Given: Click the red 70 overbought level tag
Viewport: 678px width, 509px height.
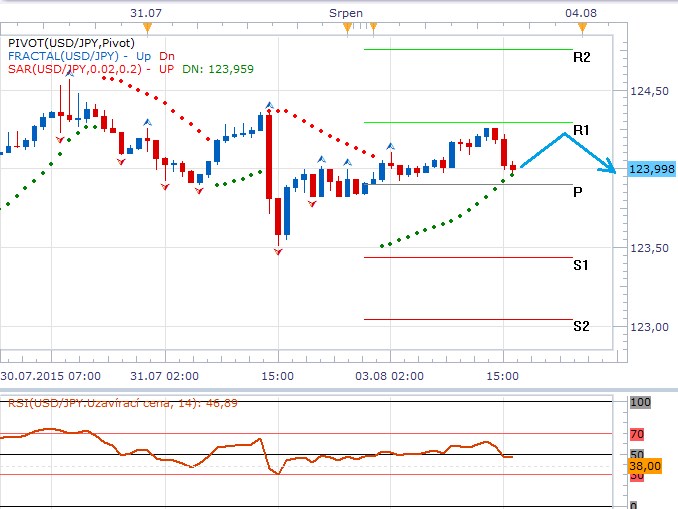Looking at the screenshot, I should (637, 435).
